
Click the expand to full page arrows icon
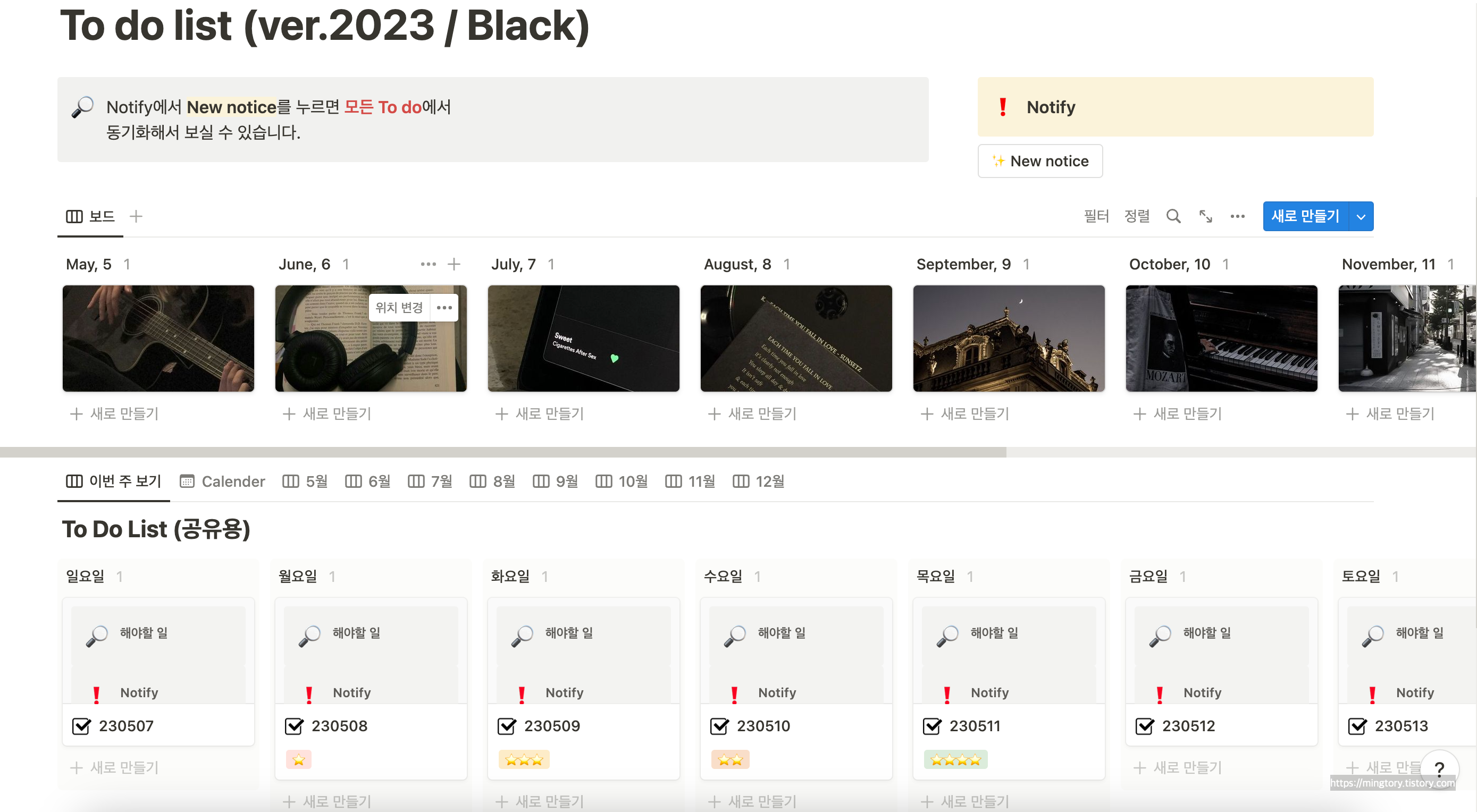pos(1205,216)
